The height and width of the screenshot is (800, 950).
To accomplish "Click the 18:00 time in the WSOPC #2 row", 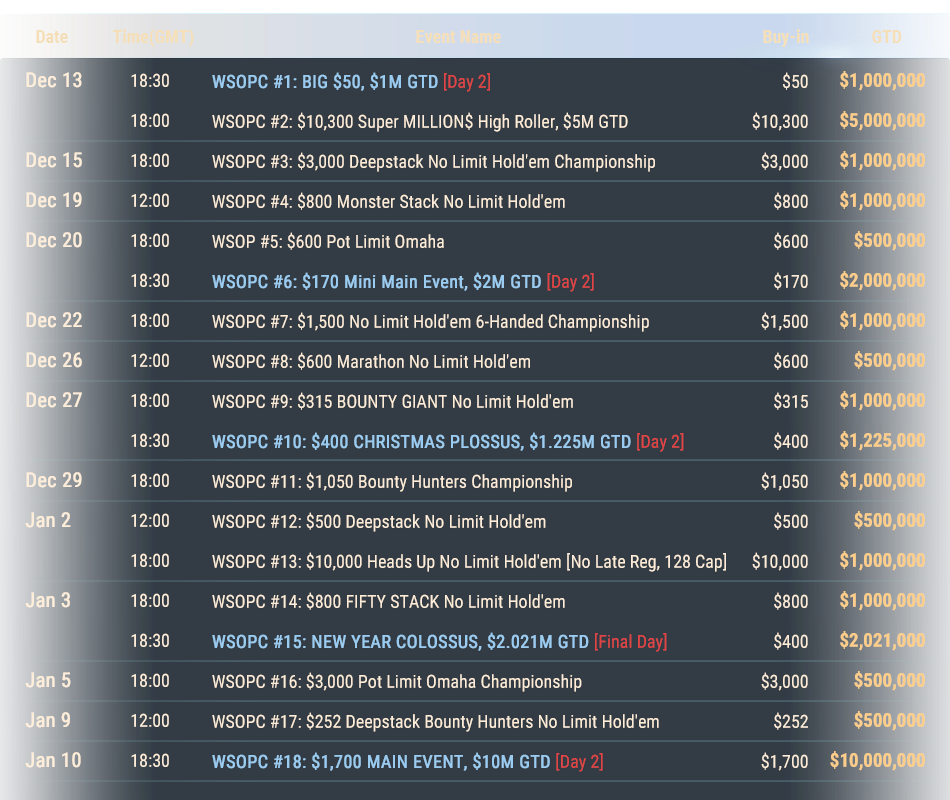I will pos(150,121).
